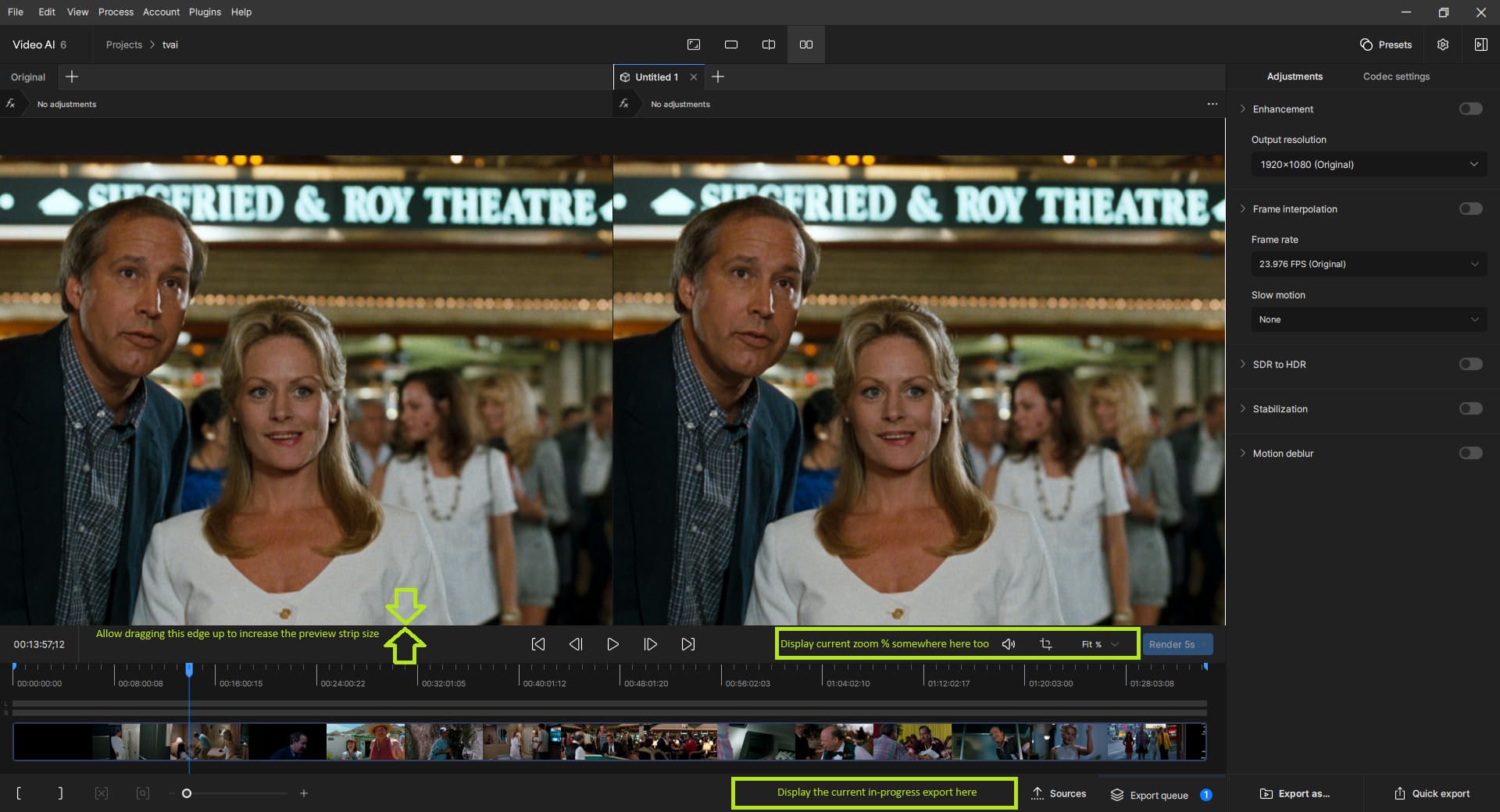
Task: Open the Process menu
Action: pyautogui.click(x=116, y=12)
